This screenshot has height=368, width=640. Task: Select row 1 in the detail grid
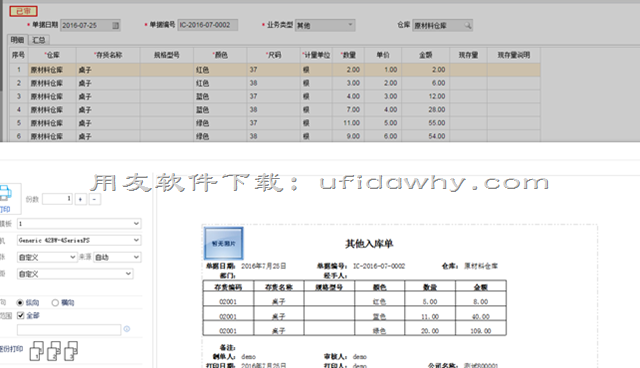point(275,70)
